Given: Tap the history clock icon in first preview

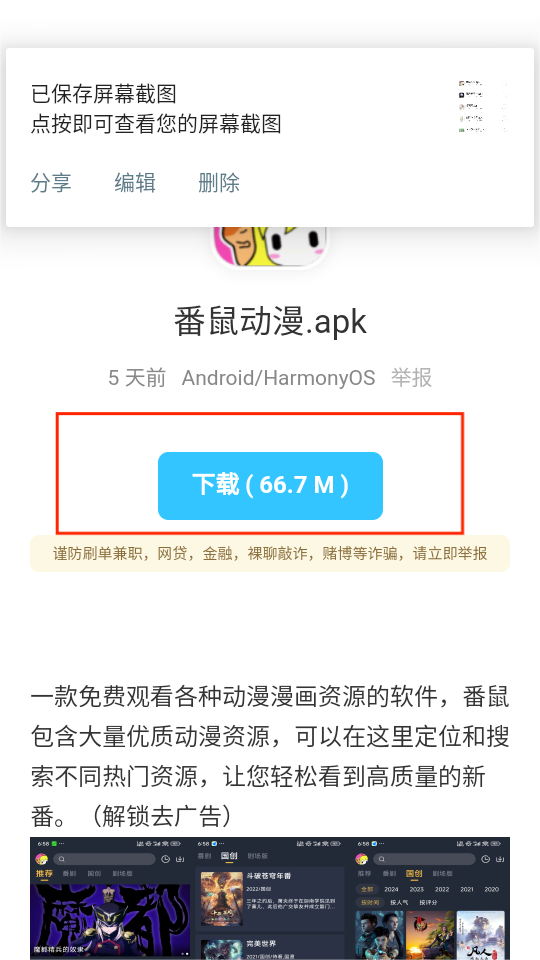Looking at the screenshot, I should click(165, 859).
